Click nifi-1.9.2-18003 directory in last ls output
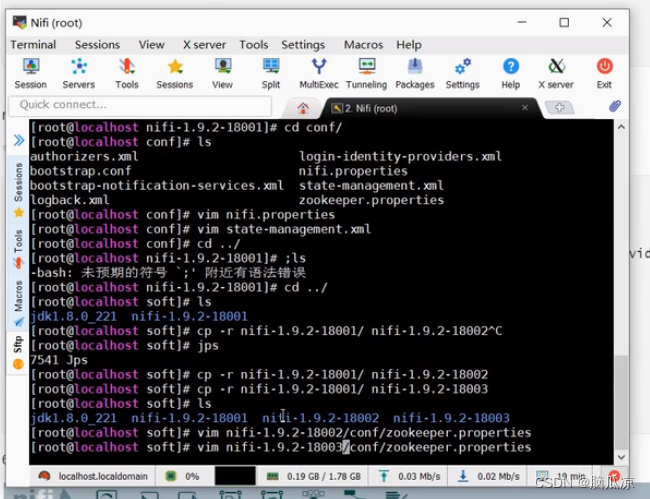The image size is (650, 499). point(451,418)
